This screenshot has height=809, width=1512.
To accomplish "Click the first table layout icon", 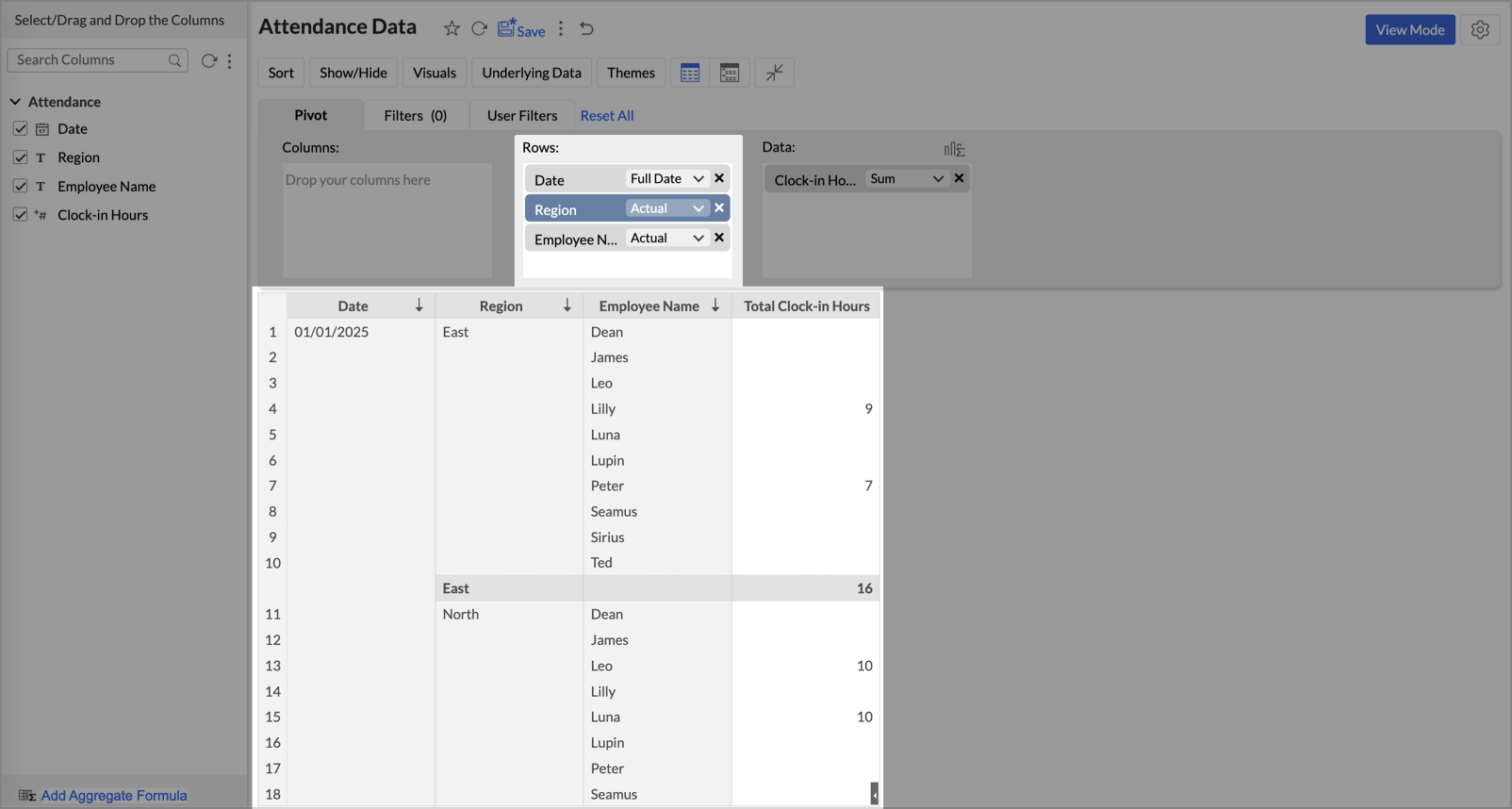I will 690,73.
